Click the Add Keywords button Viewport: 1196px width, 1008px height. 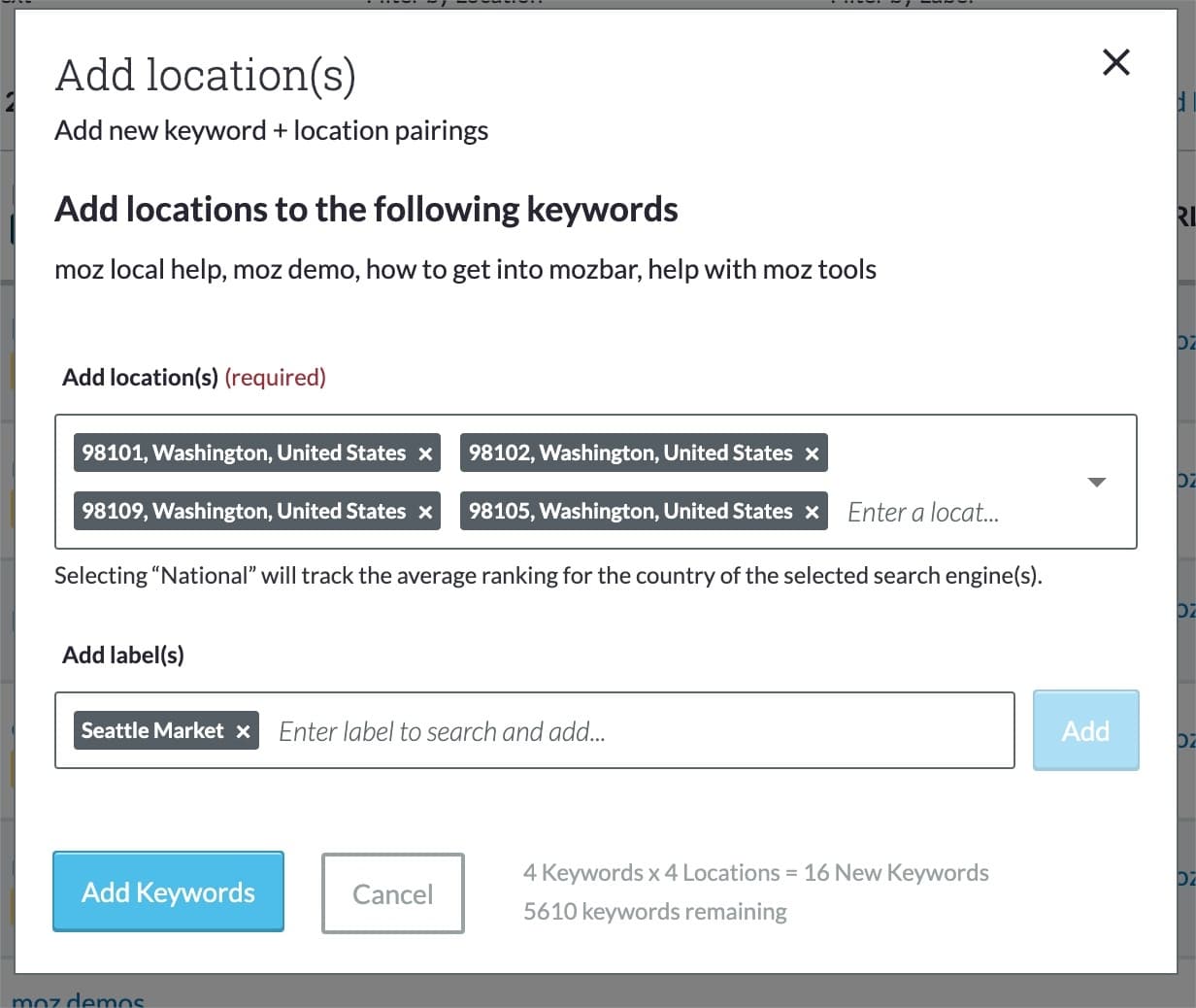tap(168, 891)
